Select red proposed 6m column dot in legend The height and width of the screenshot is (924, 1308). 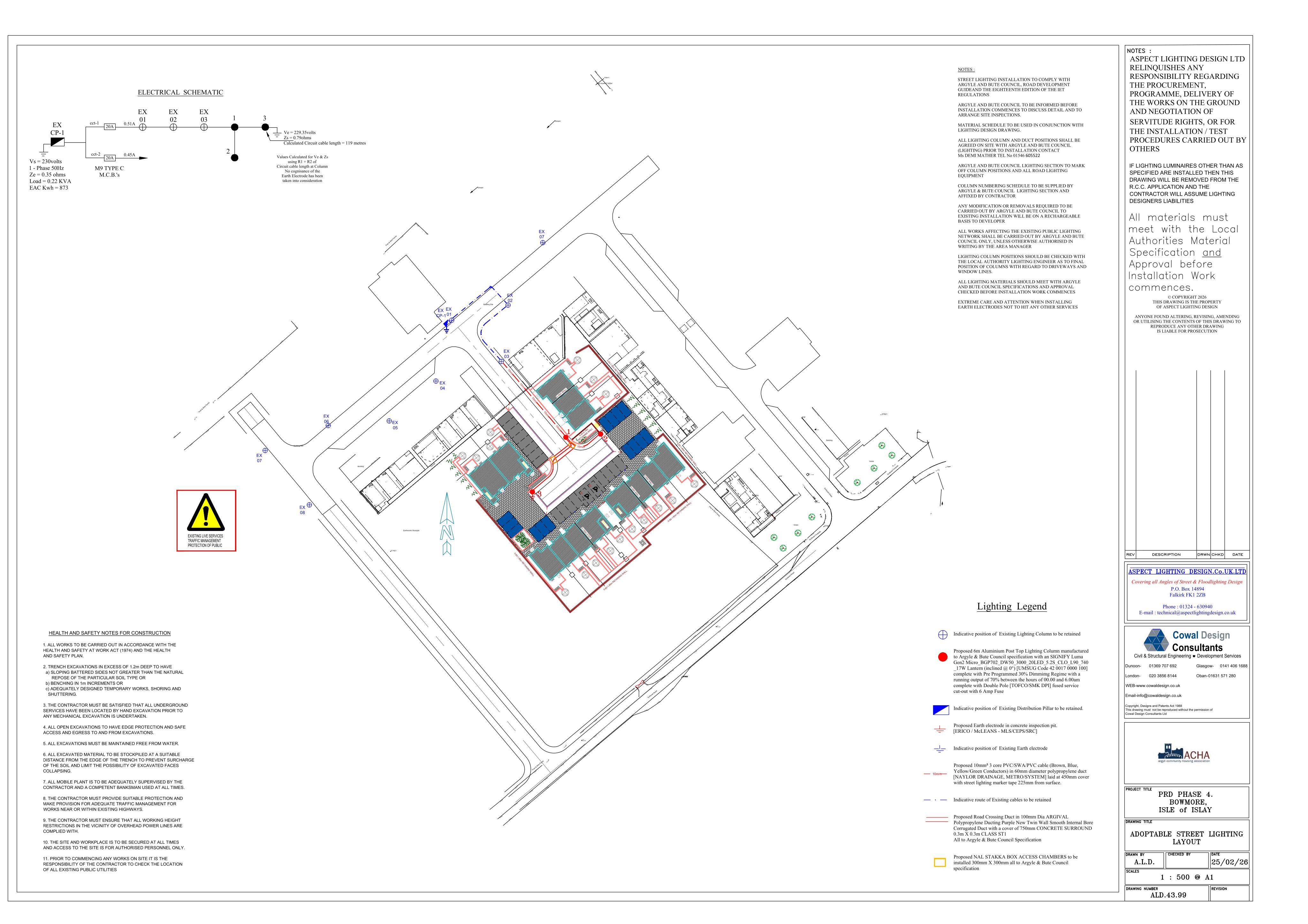[x=943, y=656]
